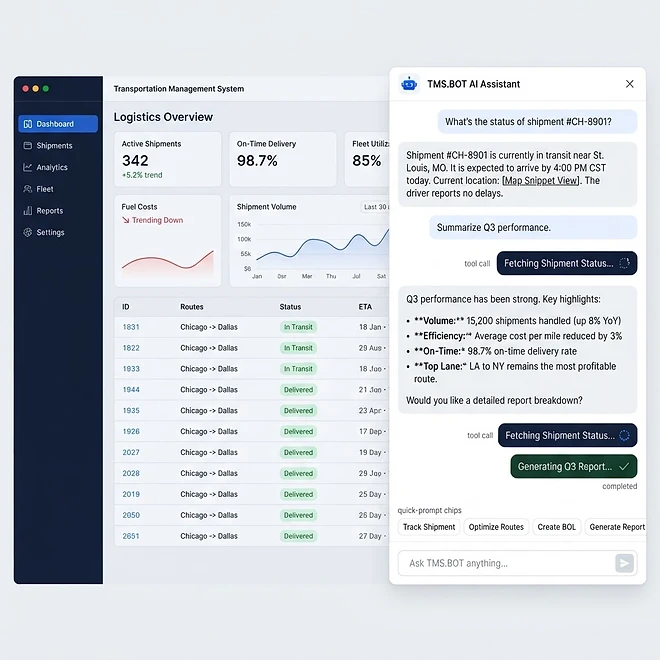Viewport: 660px width, 660px height.
Task: Click the Fuel Costs trend chart
Action: 168,261
